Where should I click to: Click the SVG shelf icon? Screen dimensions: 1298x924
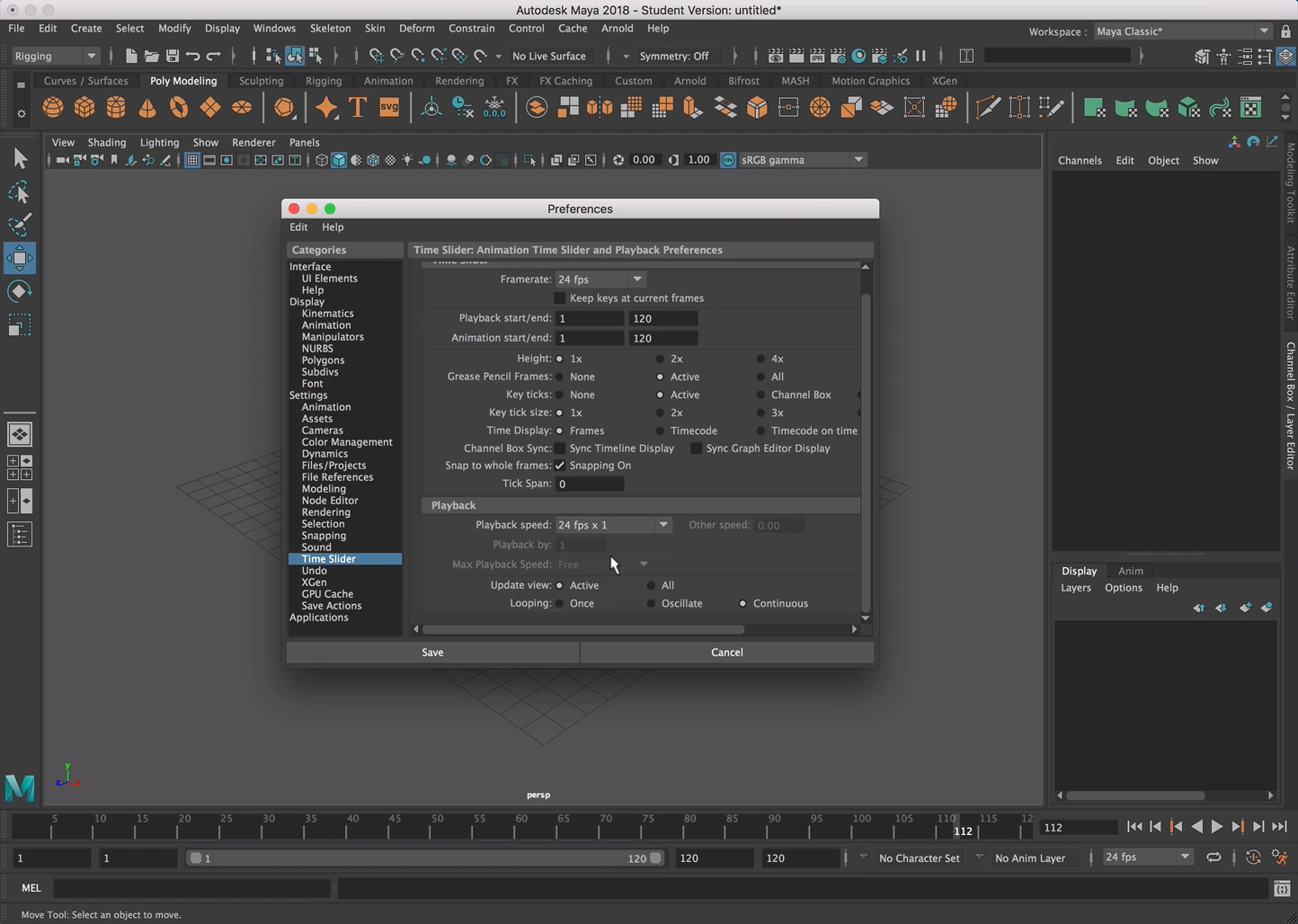pyautogui.click(x=389, y=108)
